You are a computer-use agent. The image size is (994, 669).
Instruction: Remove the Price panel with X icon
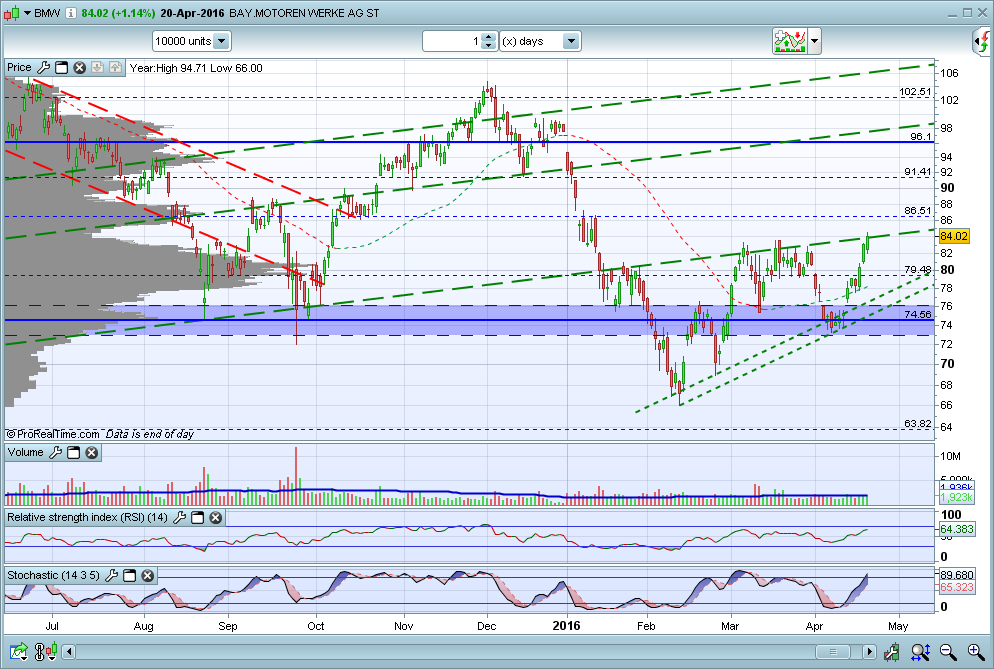[x=79, y=67]
